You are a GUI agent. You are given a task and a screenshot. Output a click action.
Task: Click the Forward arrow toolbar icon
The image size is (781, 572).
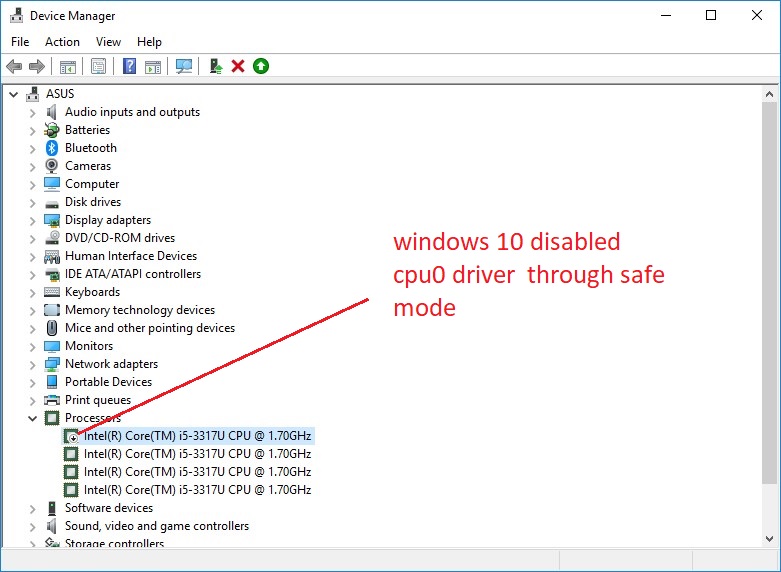(37, 66)
